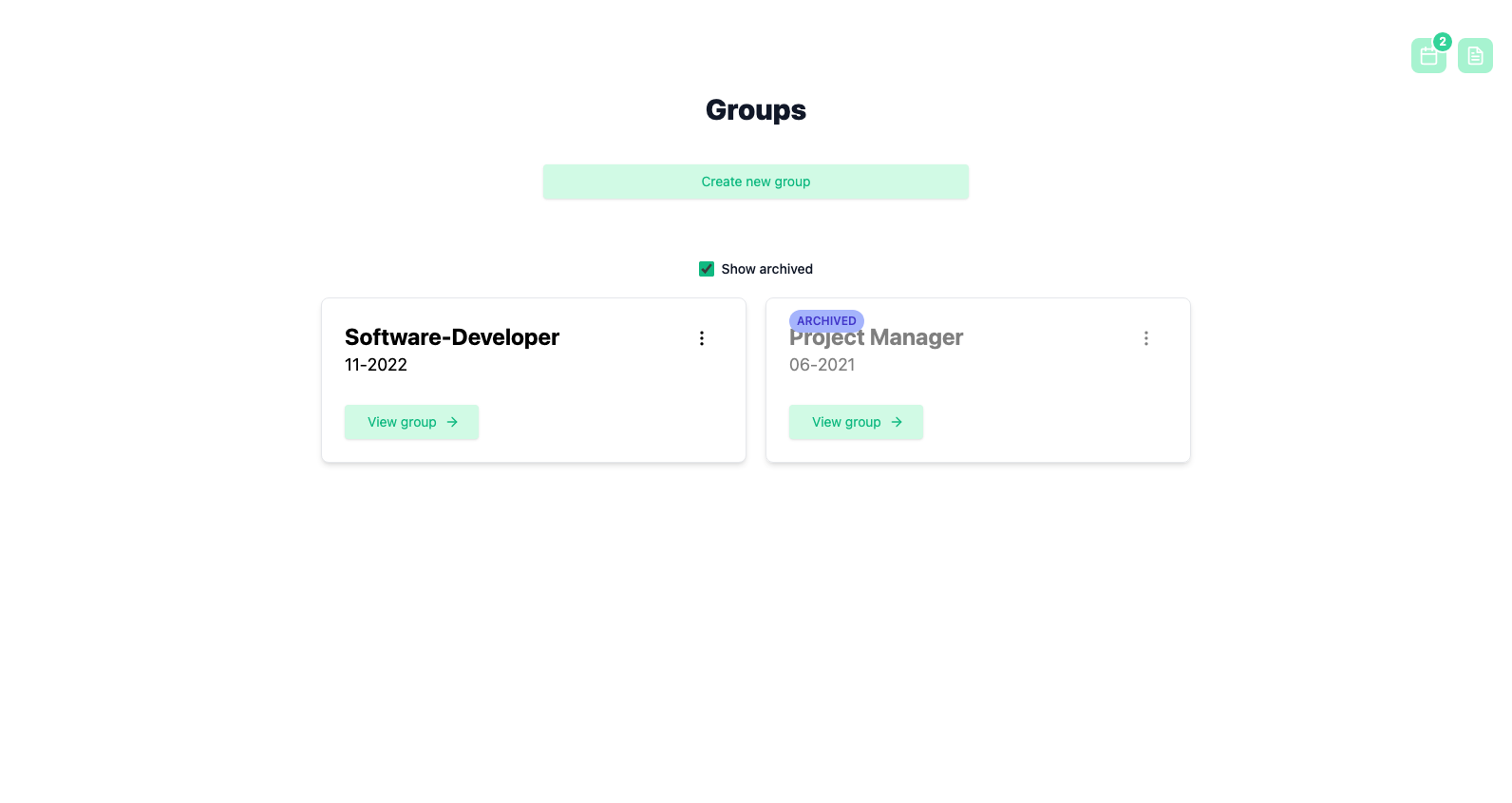Select the 11-2022 date text

coord(376,365)
